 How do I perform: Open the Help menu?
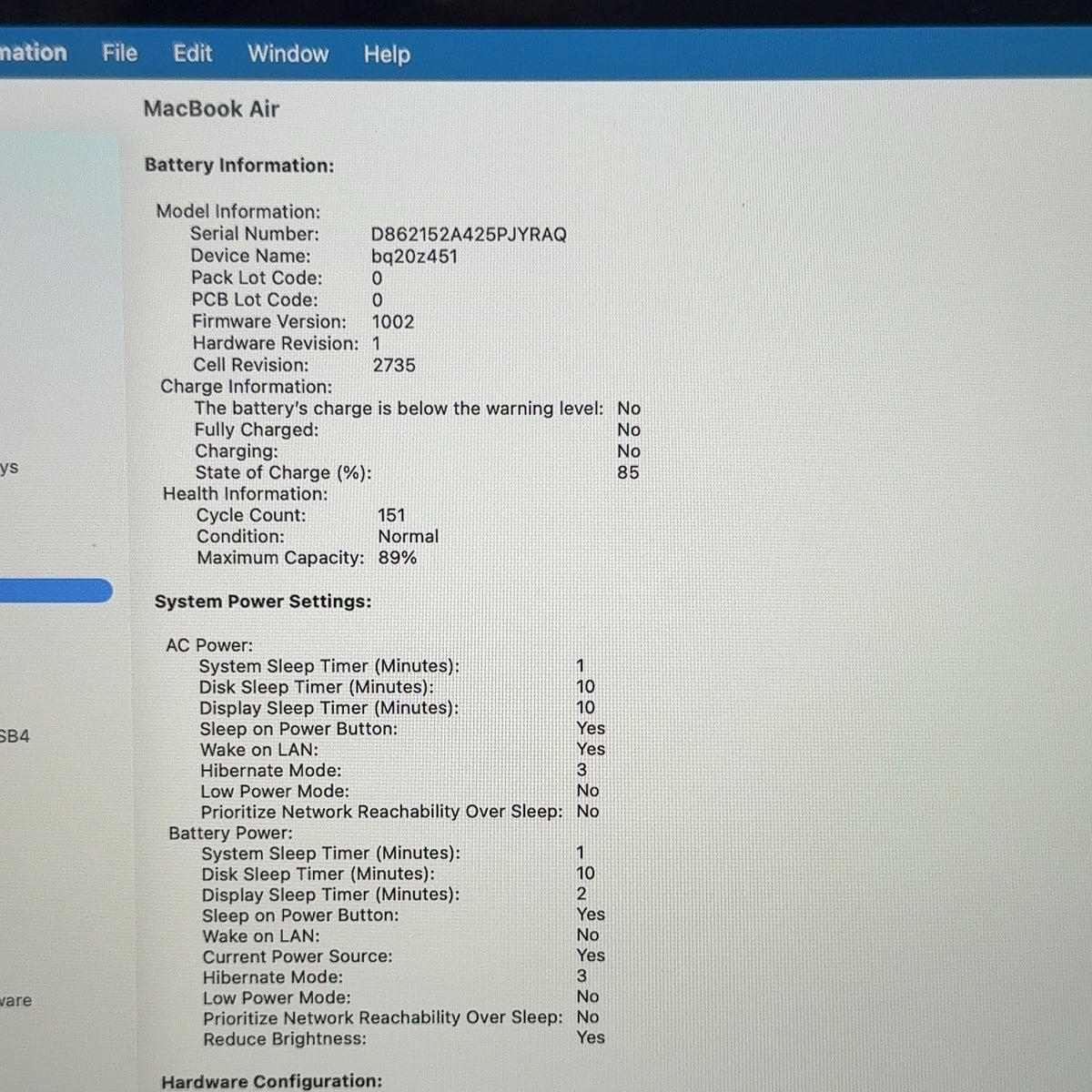coord(387,55)
